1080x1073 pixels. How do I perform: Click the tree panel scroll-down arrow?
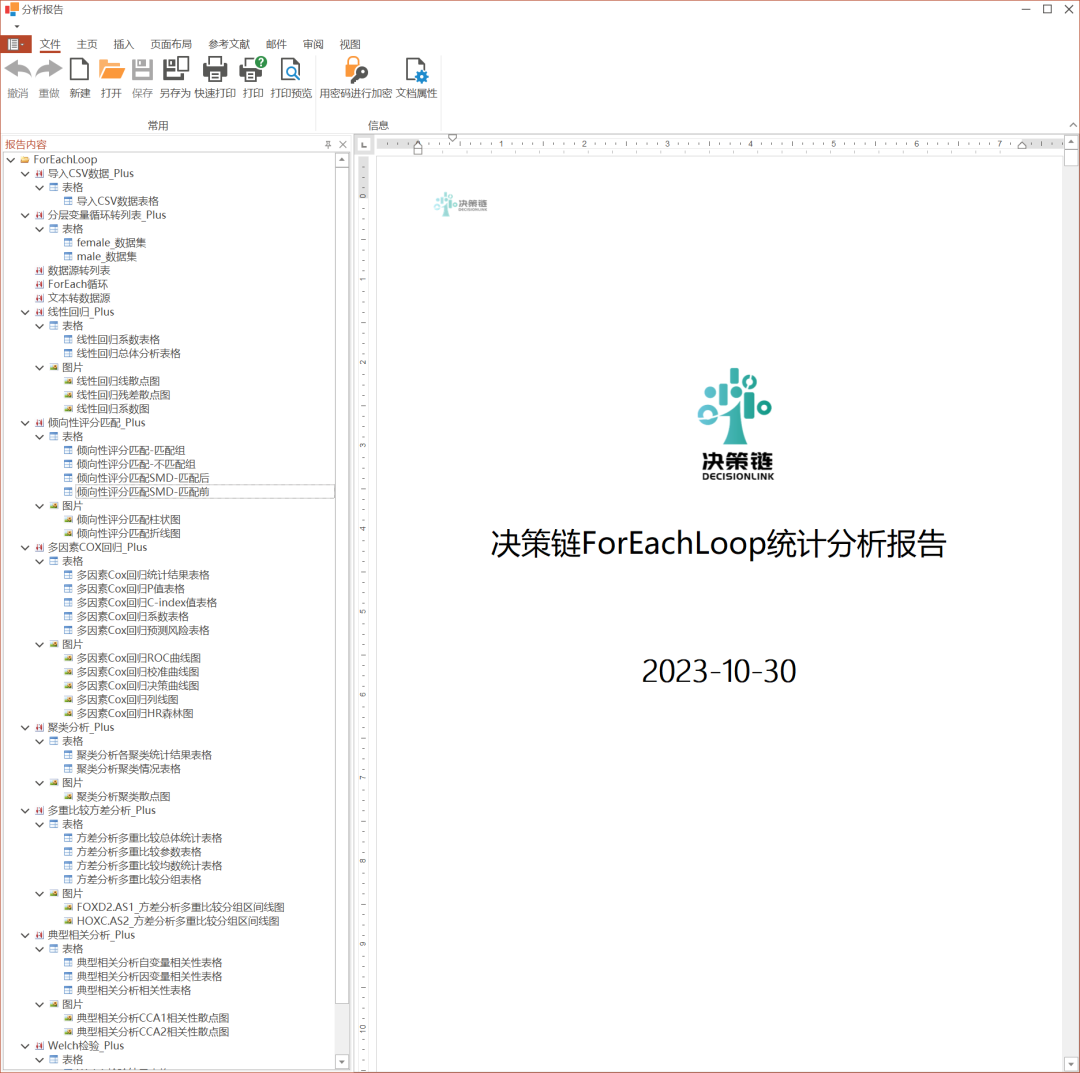[342, 1062]
